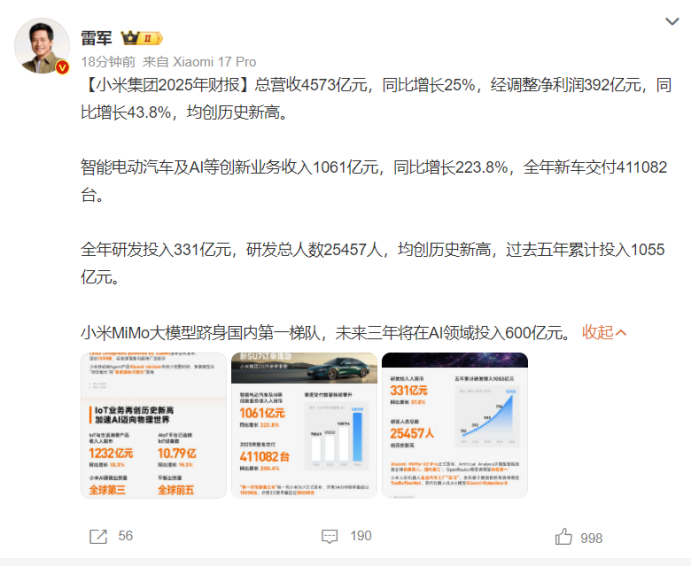Click the orange verified V badge
The image size is (692, 567).
pyautogui.click(x=62, y=67)
